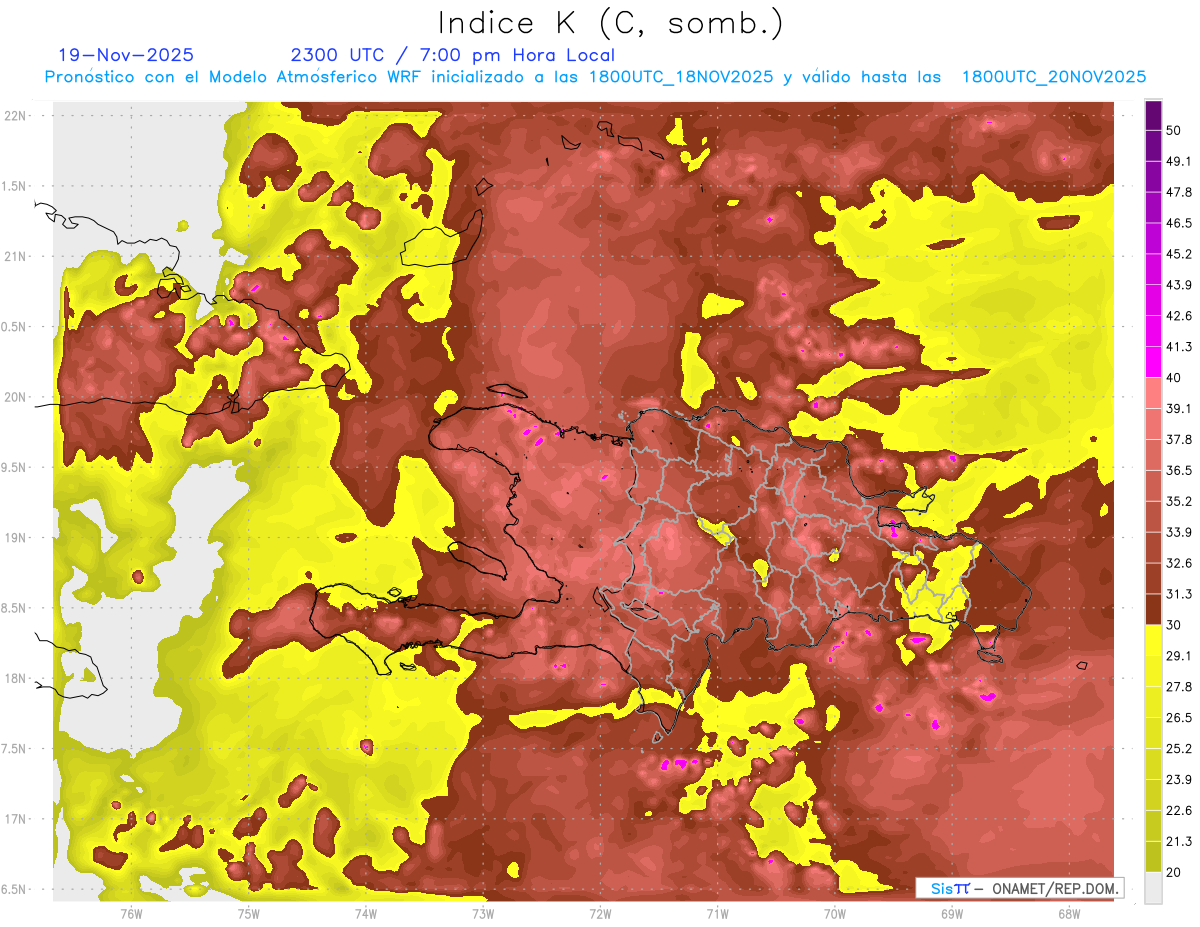
Task: Click the legend value "21.3"
Action: tap(1179, 842)
